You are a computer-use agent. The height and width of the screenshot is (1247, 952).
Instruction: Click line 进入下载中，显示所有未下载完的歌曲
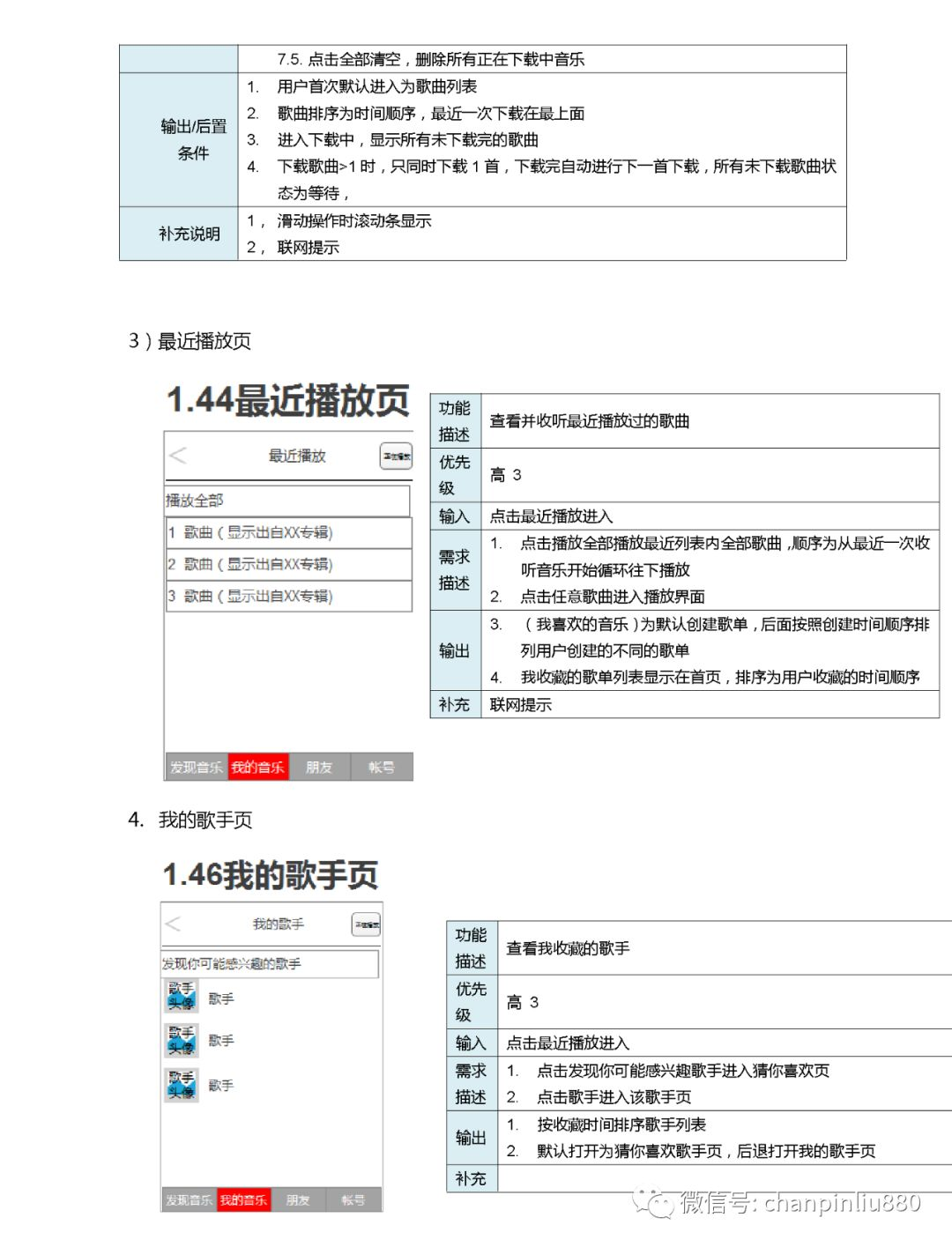(x=407, y=139)
